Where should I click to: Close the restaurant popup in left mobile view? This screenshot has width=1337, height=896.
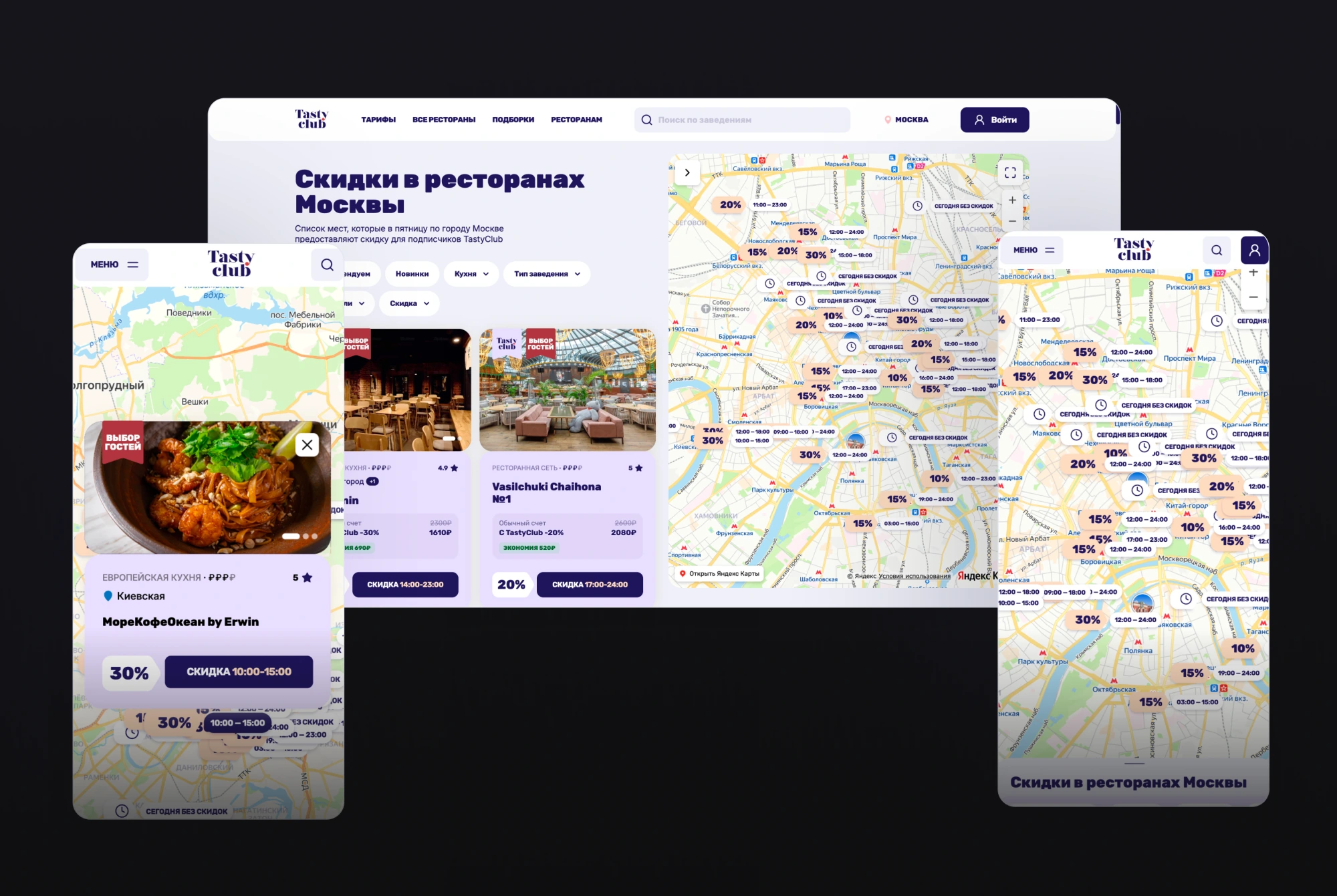[307, 444]
